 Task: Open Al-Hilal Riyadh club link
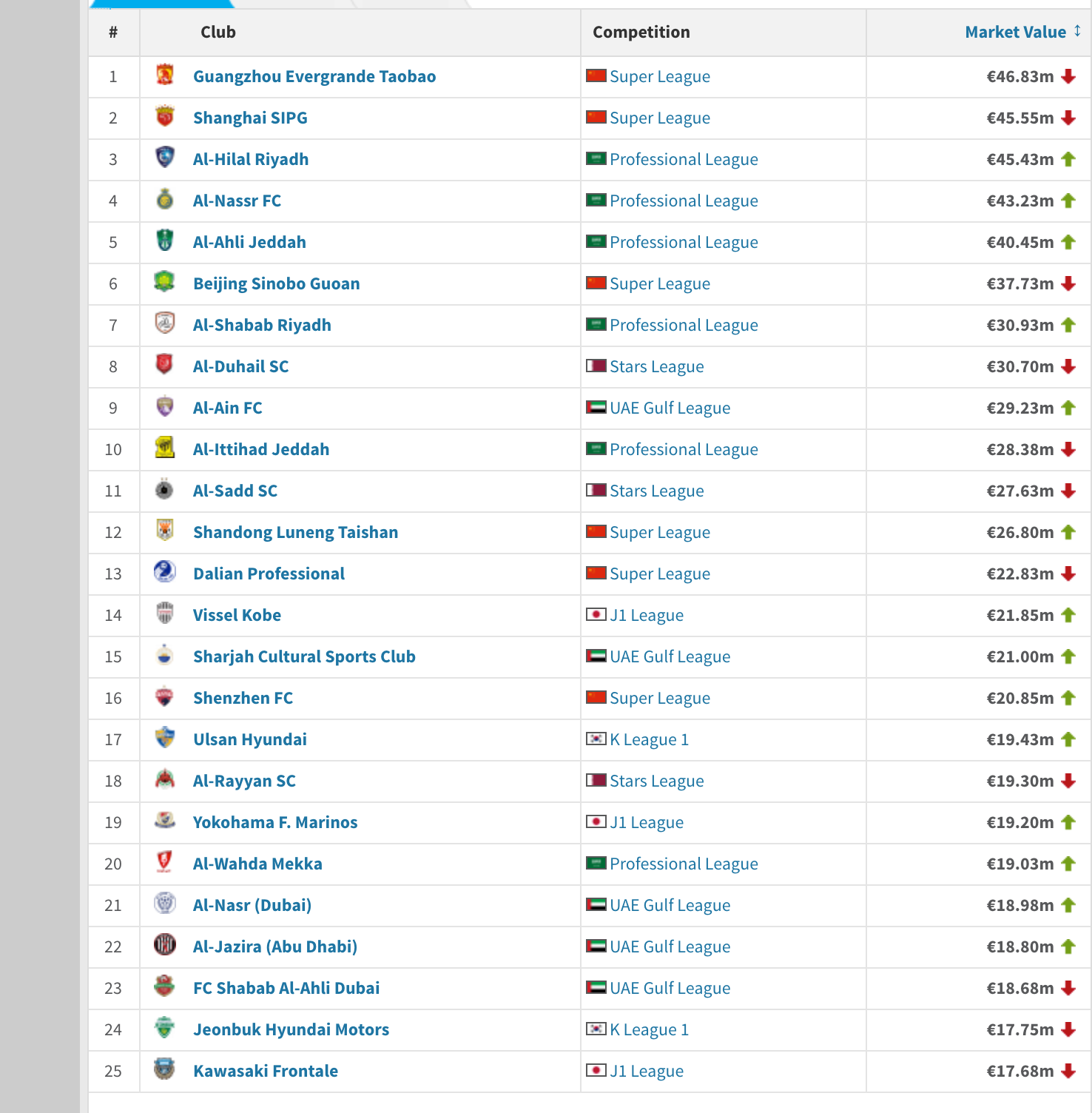pyautogui.click(x=251, y=159)
